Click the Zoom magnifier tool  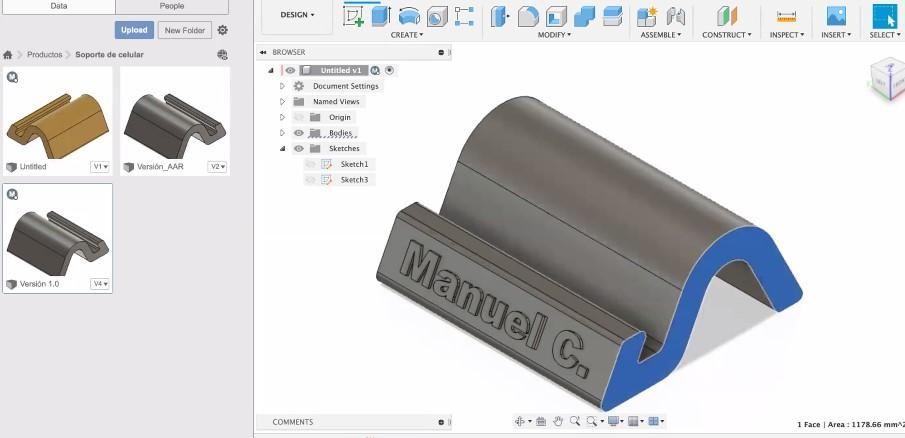point(575,421)
